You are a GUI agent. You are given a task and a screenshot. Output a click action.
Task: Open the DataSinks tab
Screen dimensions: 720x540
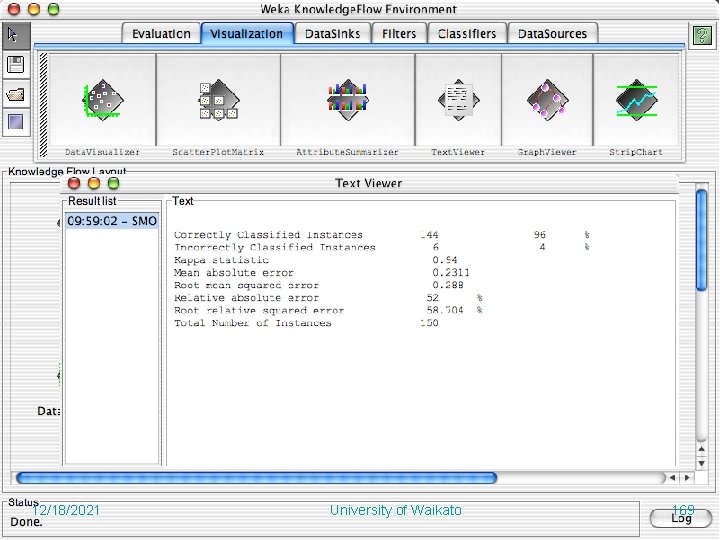pos(332,34)
